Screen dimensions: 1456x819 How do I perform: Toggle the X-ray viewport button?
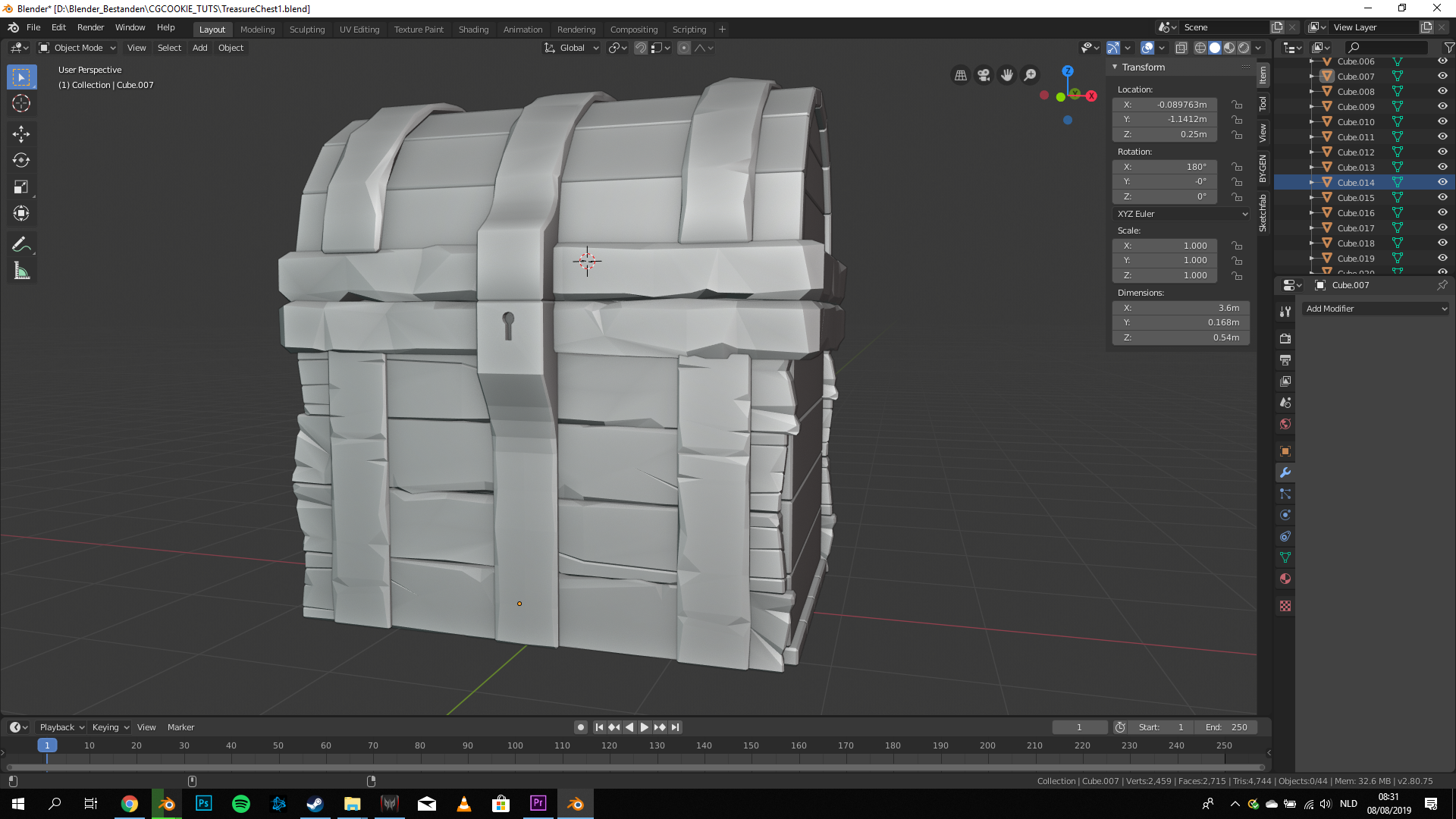coord(1181,48)
